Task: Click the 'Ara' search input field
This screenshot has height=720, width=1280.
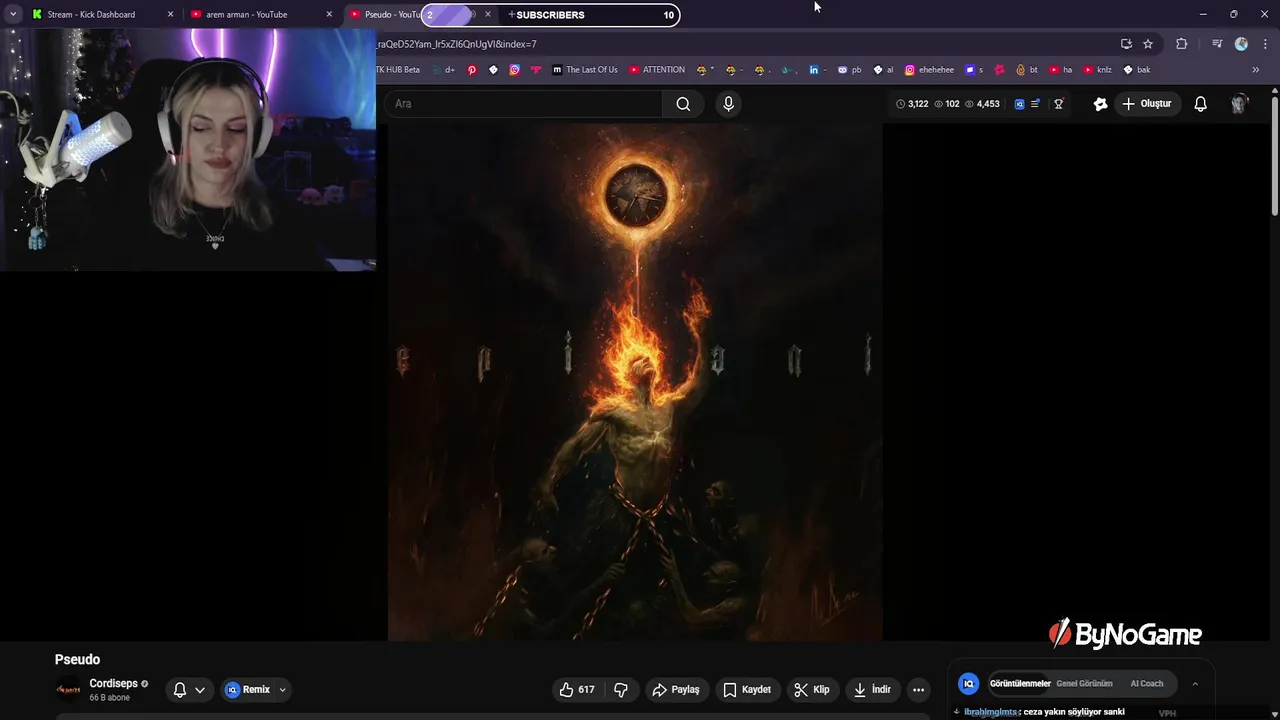Action: (524, 104)
